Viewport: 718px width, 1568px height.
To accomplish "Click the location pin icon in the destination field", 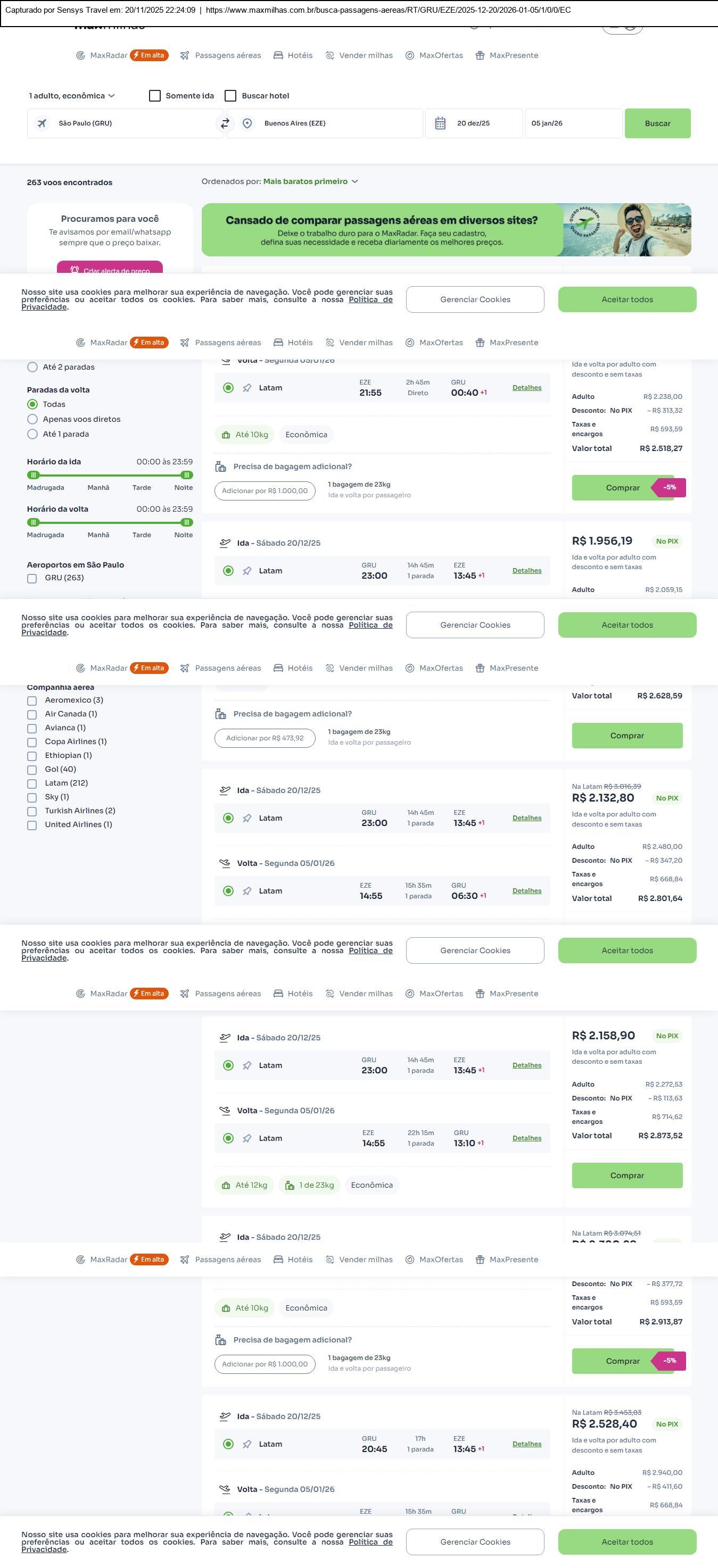I will (247, 123).
